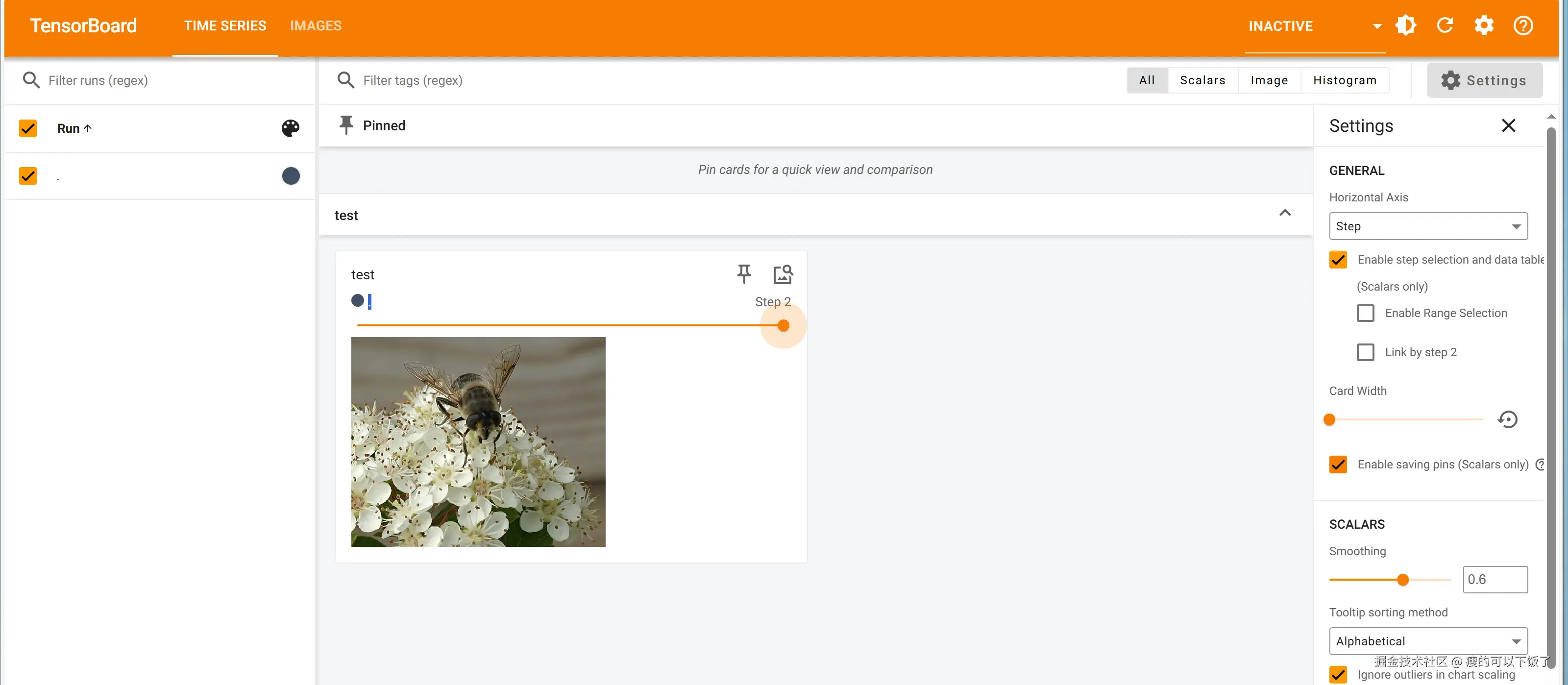Click the 'SCALARS' section heading
The width and height of the screenshot is (1568, 685).
click(1356, 524)
